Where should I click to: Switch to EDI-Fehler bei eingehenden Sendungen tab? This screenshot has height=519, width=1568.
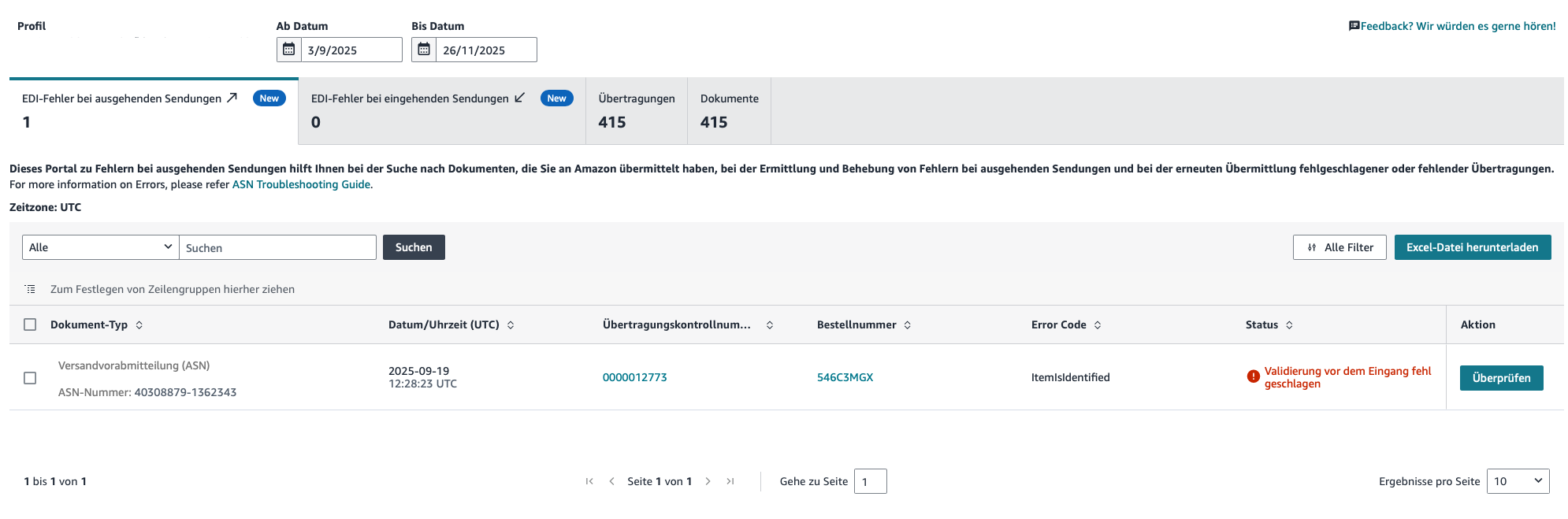click(441, 110)
